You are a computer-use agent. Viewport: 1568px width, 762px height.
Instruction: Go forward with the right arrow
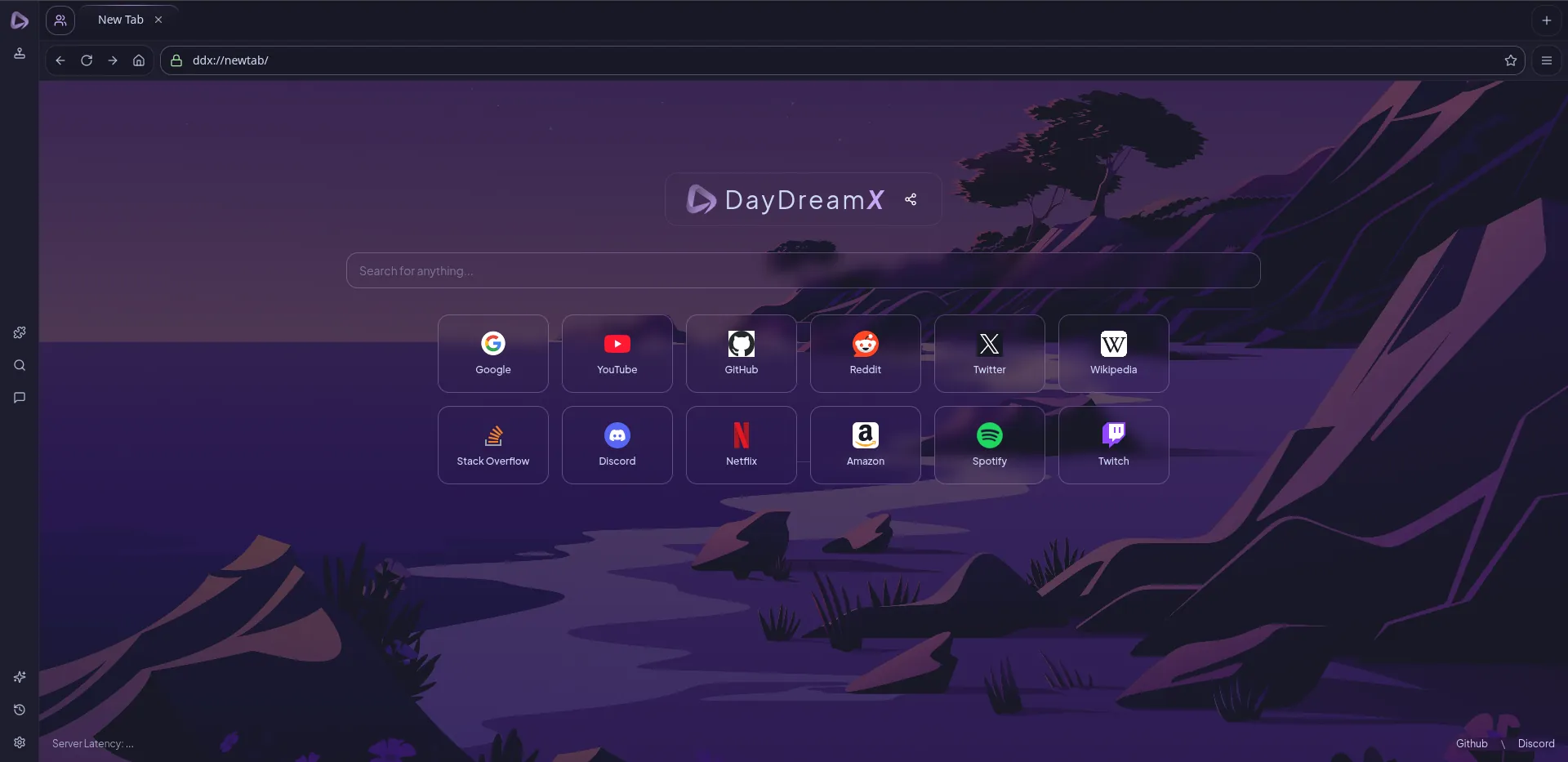point(113,60)
